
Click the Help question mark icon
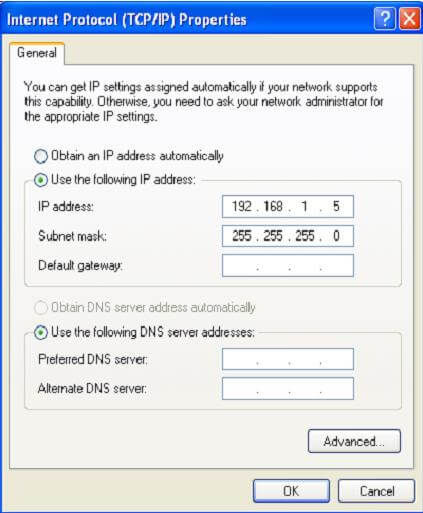(385, 19)
